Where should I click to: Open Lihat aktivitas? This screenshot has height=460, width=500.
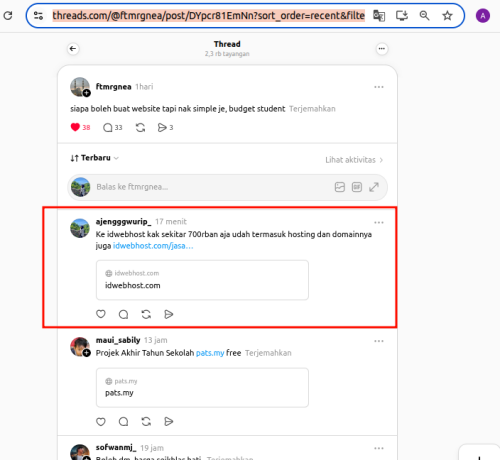point(354,160)
